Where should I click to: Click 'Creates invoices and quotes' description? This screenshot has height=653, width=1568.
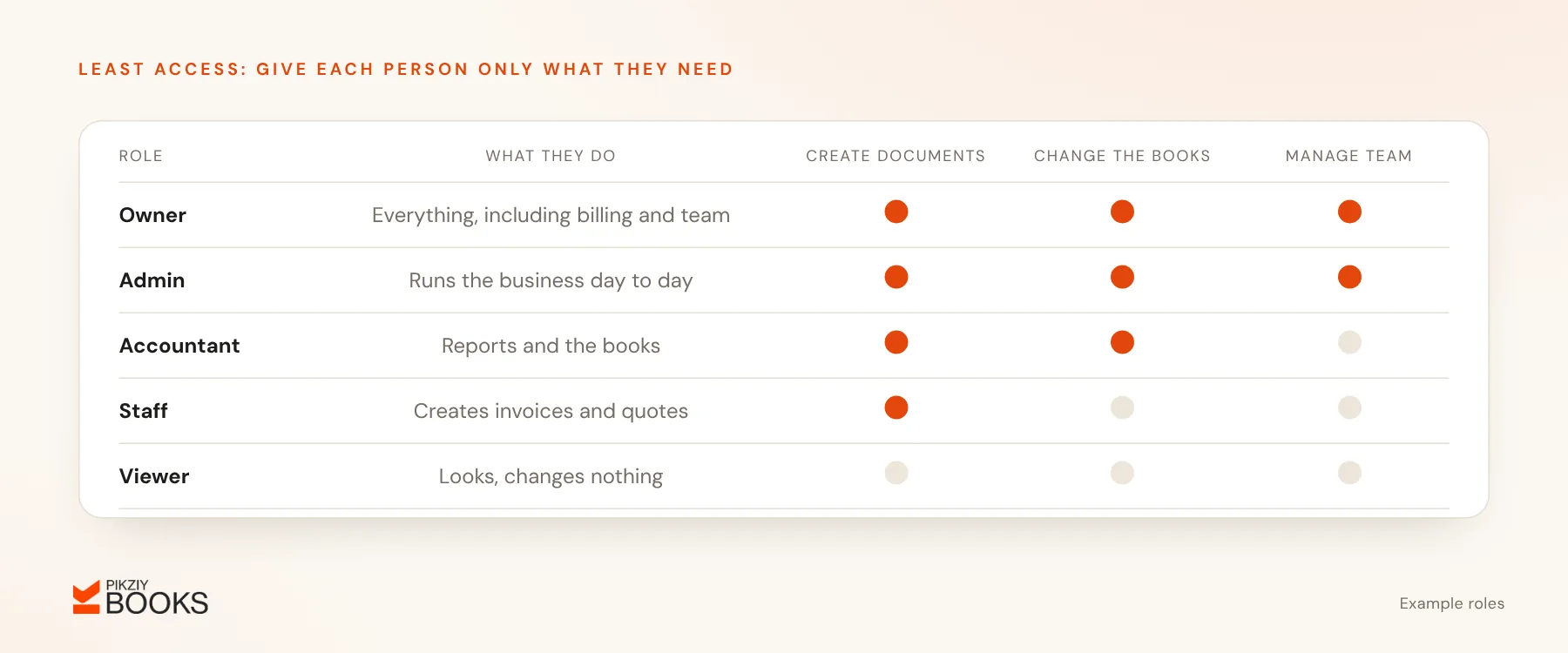point(551,411)
